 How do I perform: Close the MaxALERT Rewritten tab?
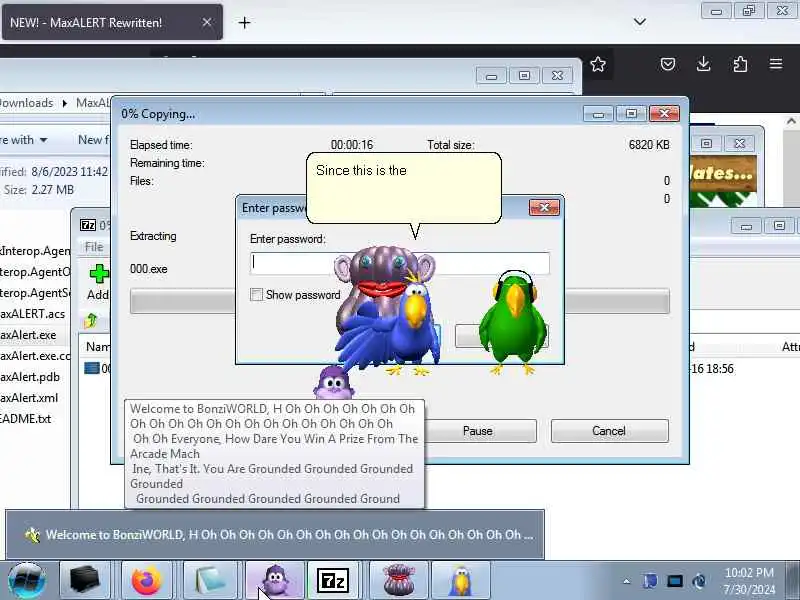tap(207, 22)
